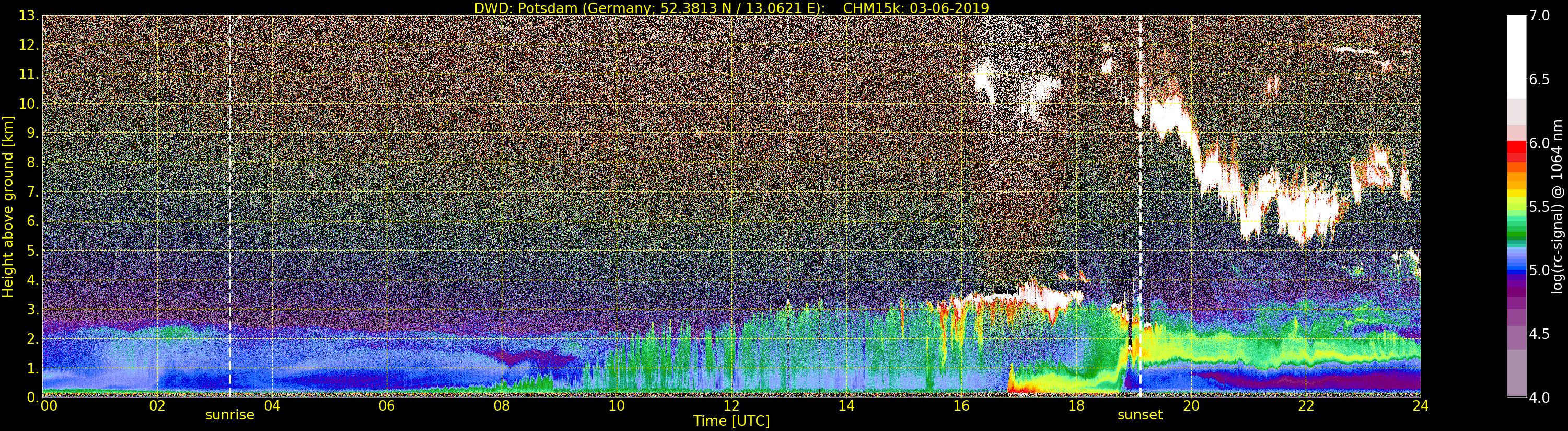Click the '5.' height tick label
1568x431 pixels.
tap(33, 251)
